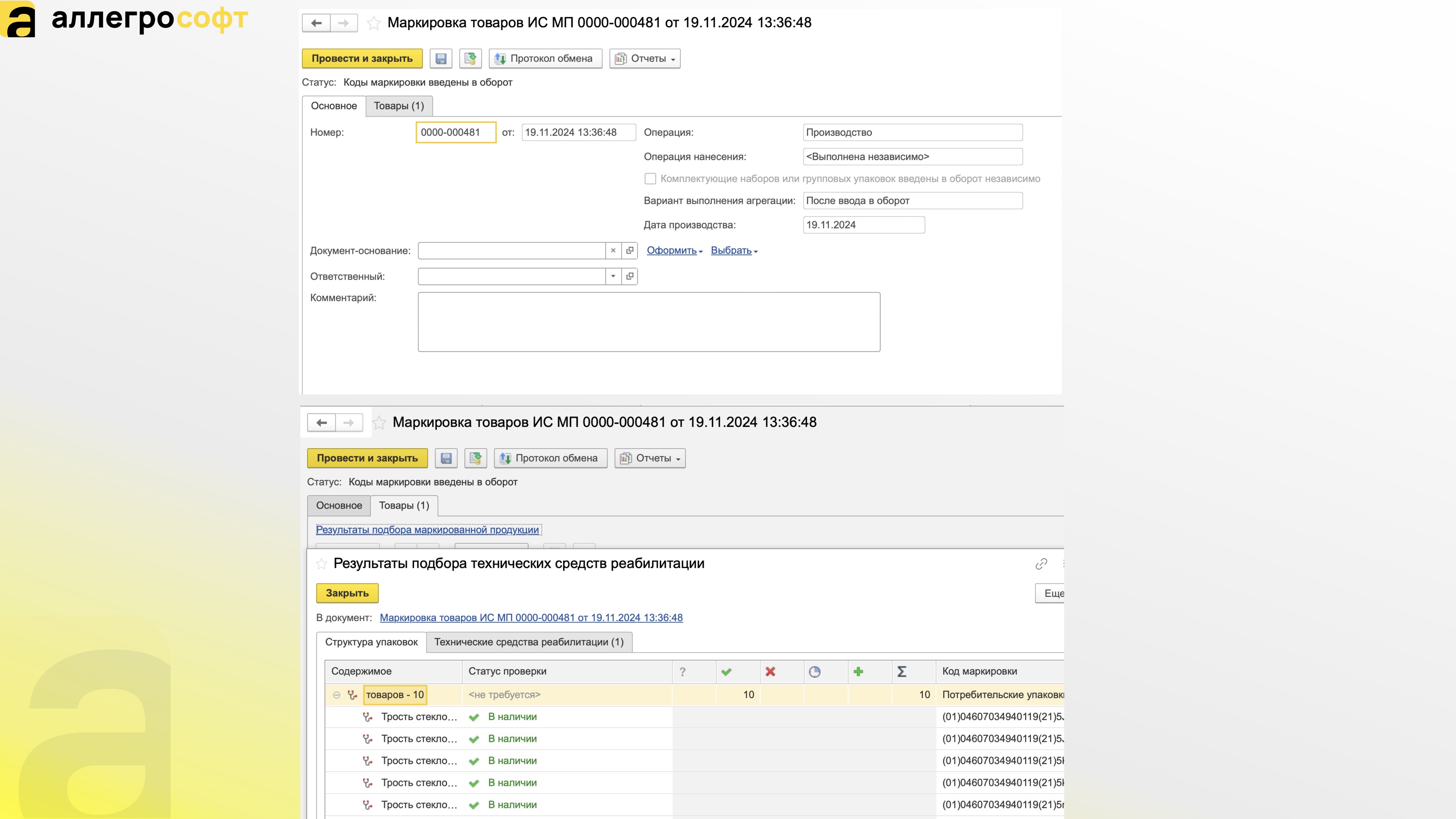This screenshot has width=1456, height=819.
Task: Open the Выбрать dropdown link
Action: click(734, 251)
